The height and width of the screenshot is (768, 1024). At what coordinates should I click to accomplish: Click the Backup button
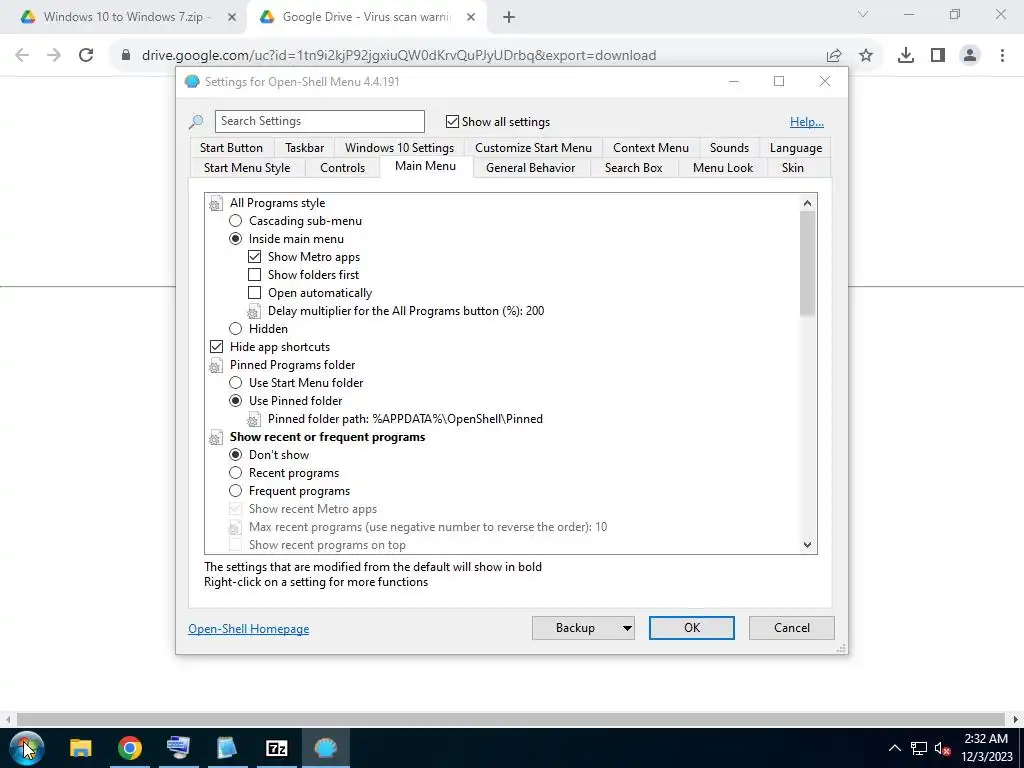(x=575, y=628)
